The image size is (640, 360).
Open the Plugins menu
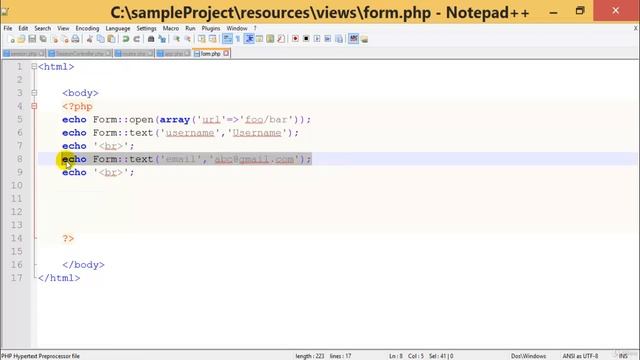point(211,28)
